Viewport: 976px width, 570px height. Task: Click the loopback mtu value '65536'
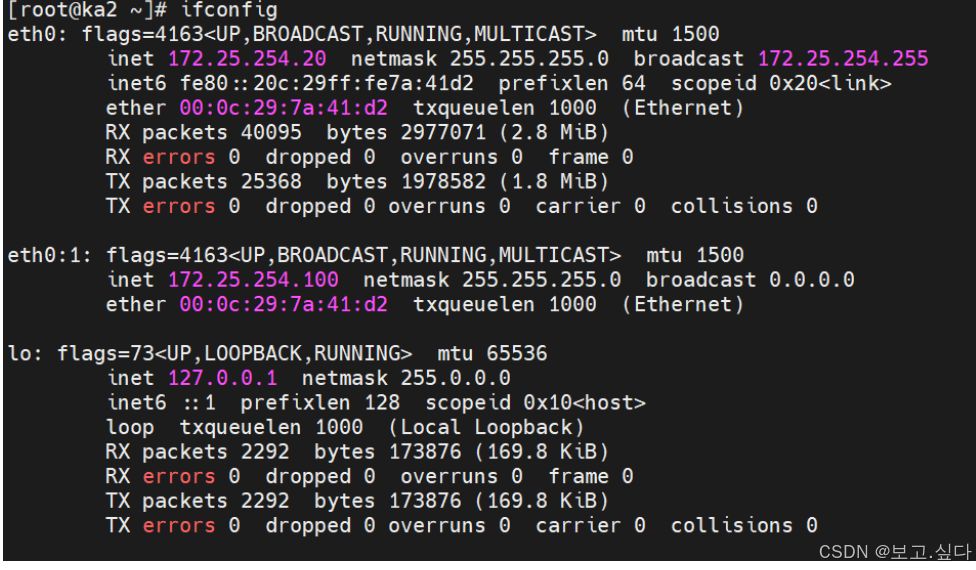(x=517, y=353)
